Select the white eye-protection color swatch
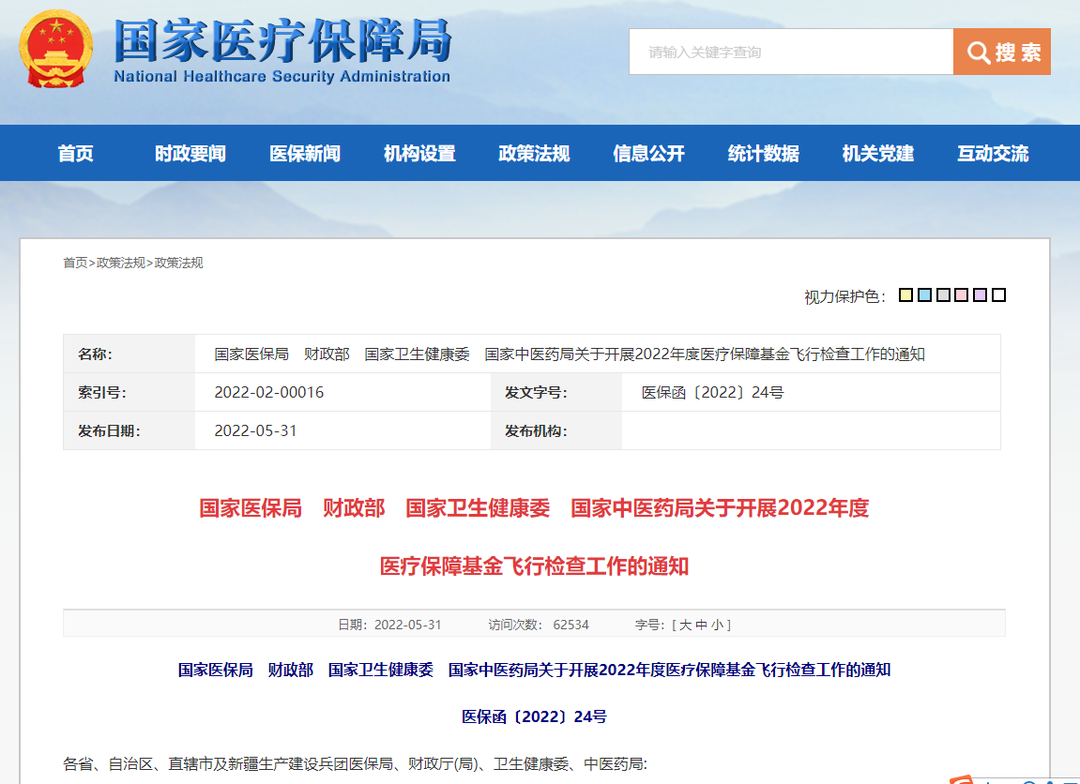Screen dimensions: 1080x784 coord(999,295)
